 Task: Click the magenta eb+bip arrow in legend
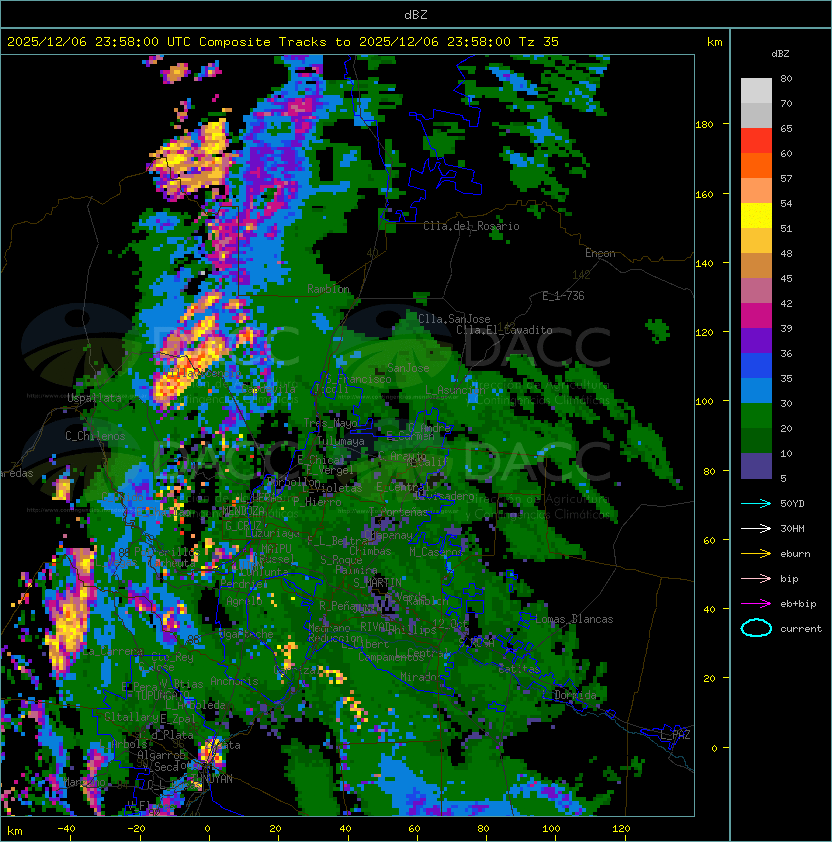pos(756,604)
